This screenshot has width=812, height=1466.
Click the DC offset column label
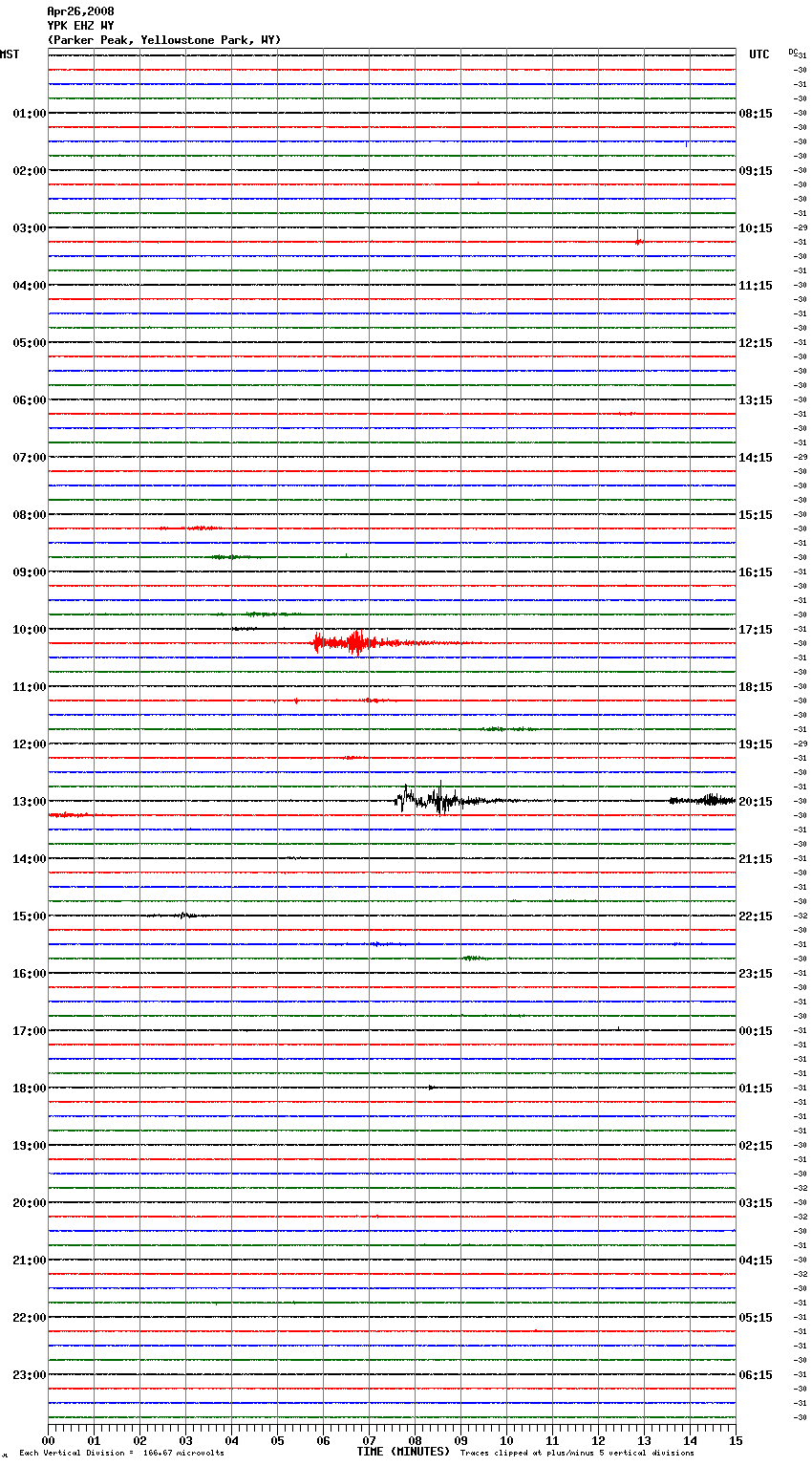click(x=793, y=52)
